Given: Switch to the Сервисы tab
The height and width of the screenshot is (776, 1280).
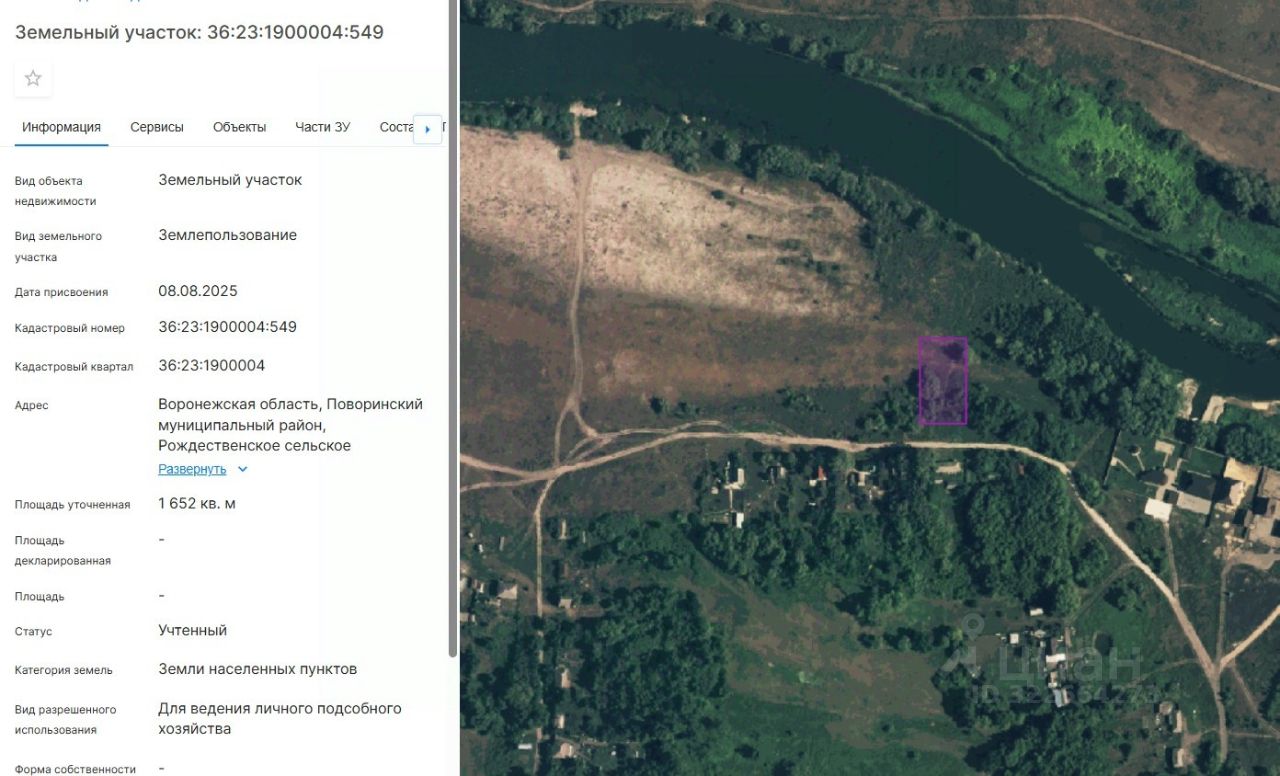Looking at the screenshot, I should [157, 127].
